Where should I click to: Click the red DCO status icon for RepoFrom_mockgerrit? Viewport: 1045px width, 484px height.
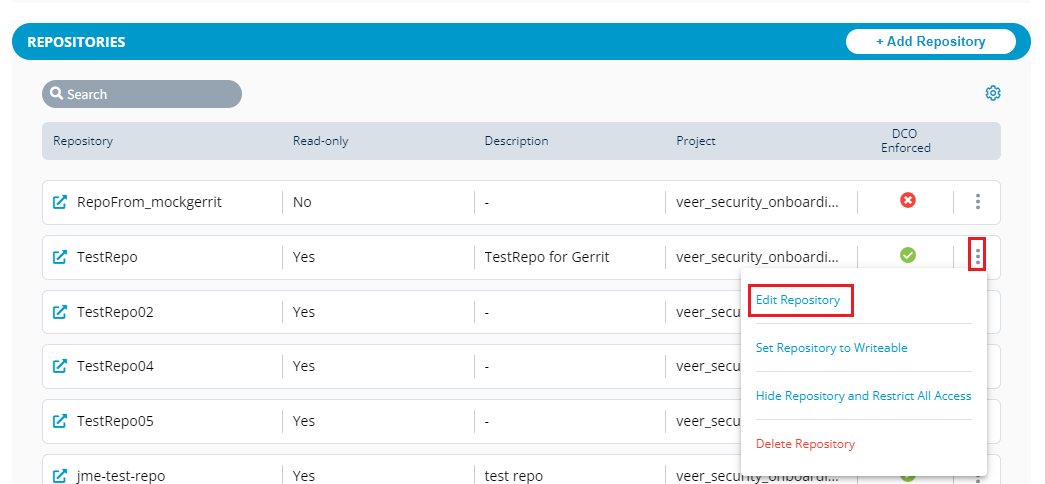tap(907, 201)
